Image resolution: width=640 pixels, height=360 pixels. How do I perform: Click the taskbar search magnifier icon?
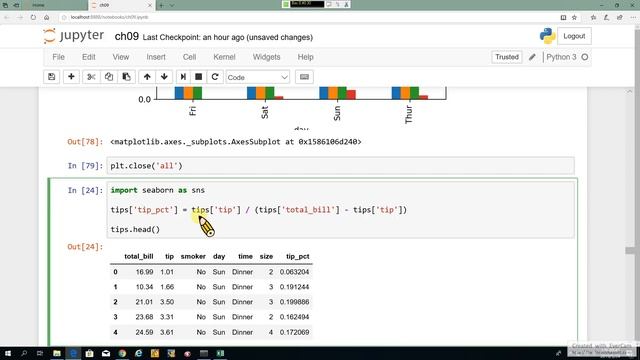pos(24,353)
